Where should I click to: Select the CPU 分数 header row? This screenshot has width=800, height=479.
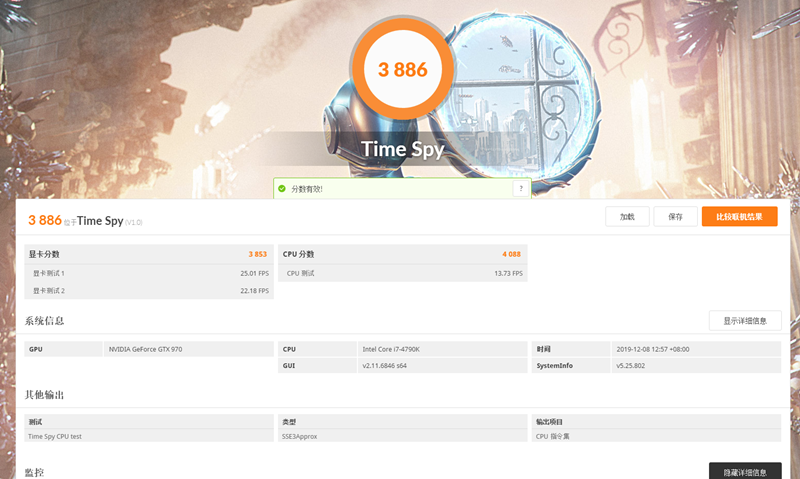pyautogui.click(x=403, y=254)
